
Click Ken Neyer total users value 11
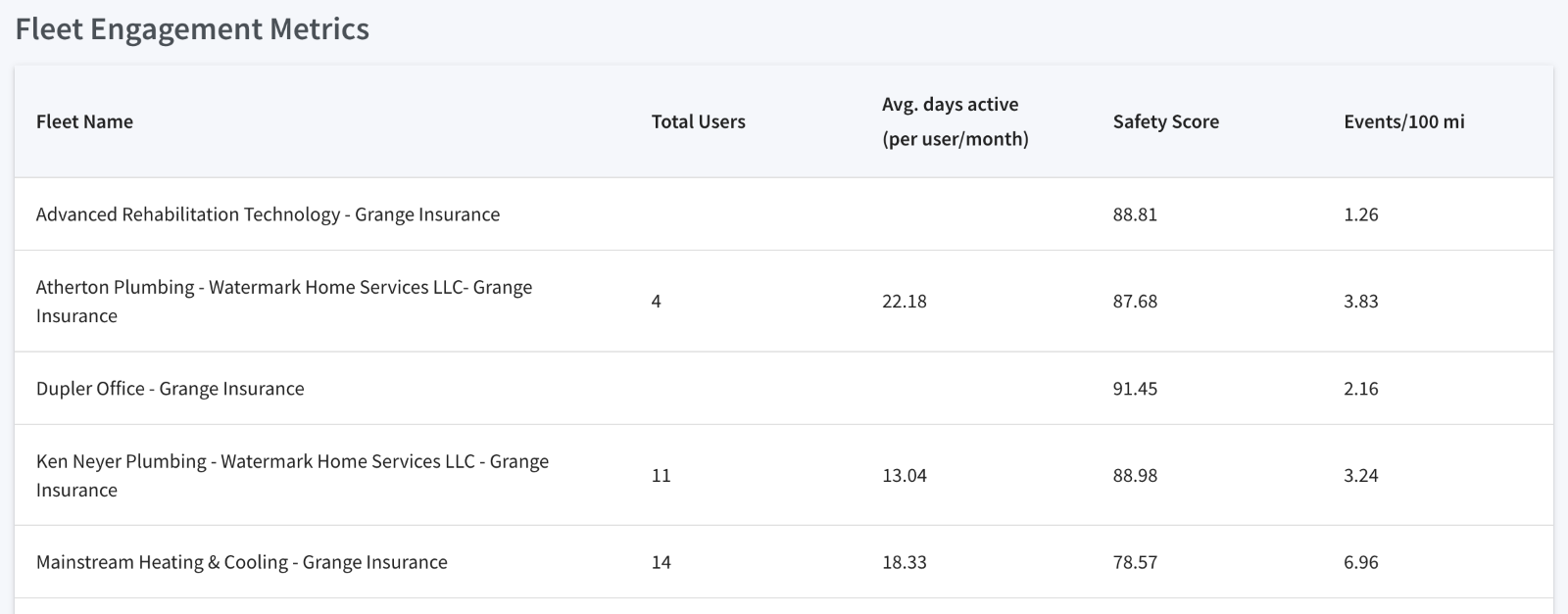coord(661,476)
